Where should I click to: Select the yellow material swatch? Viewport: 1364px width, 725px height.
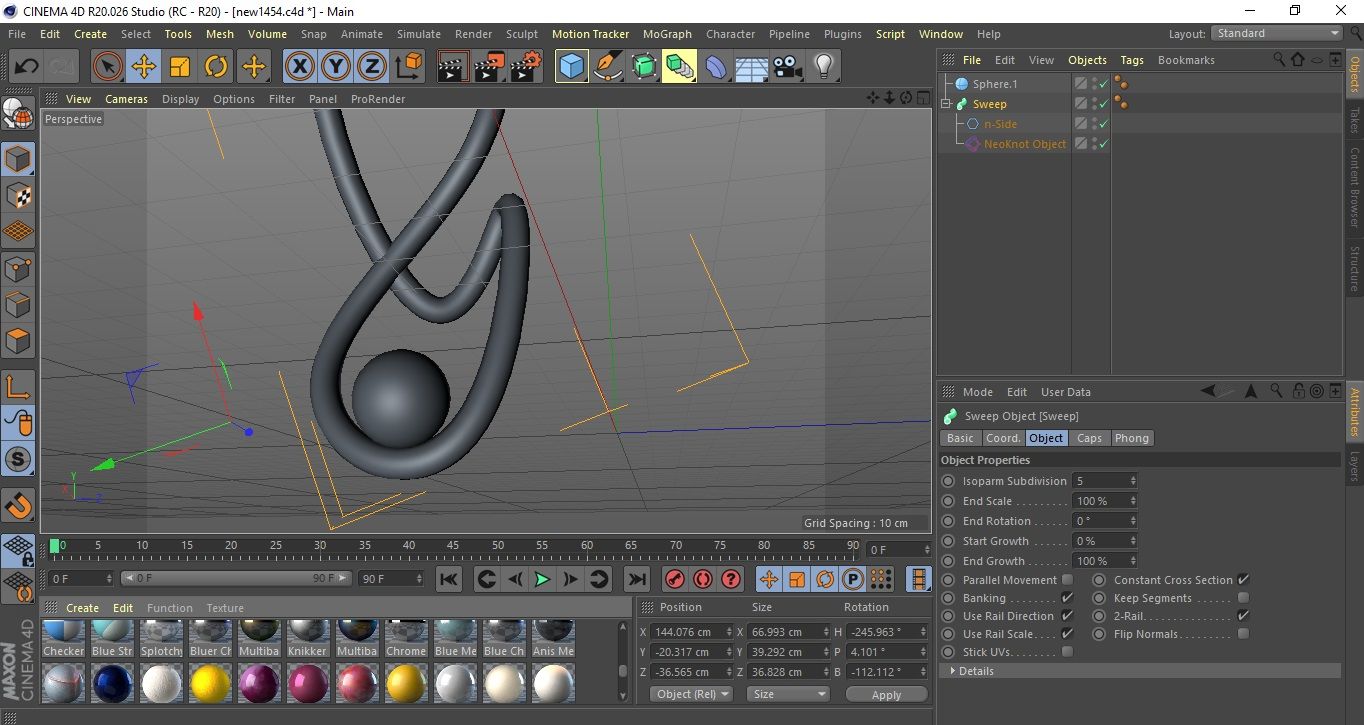[x=210, y=684]
